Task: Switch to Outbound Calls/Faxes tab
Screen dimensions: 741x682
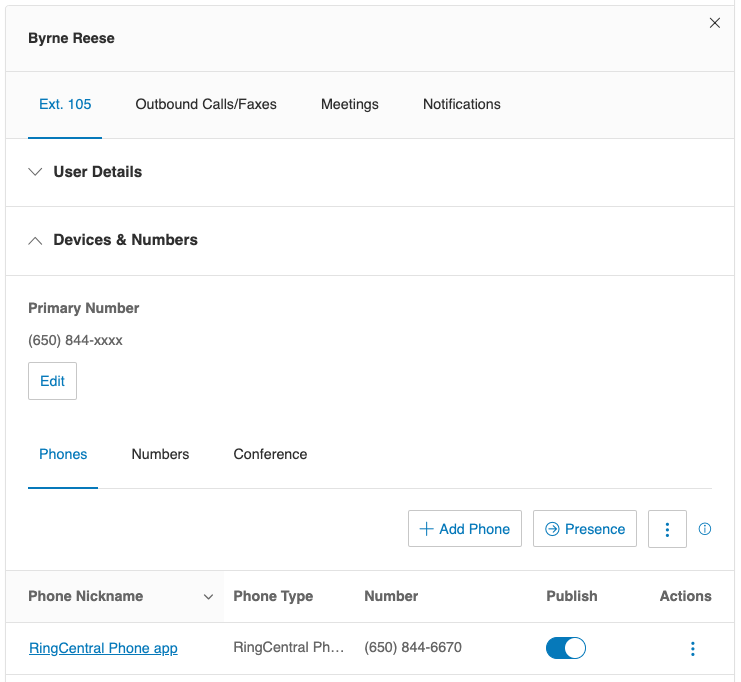Action: tap(206, 104)
